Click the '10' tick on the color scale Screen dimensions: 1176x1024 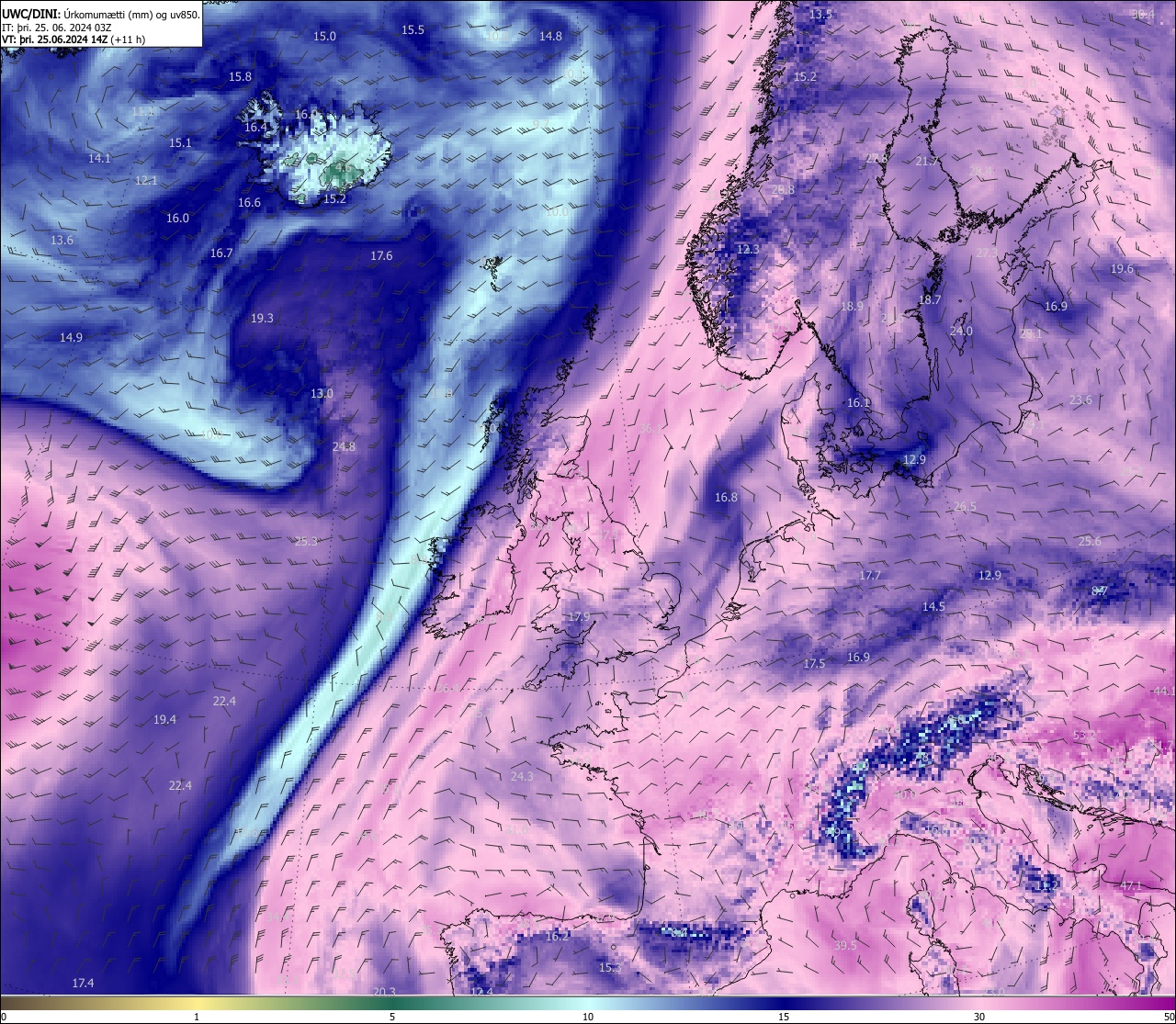[x=588, y=1016]
